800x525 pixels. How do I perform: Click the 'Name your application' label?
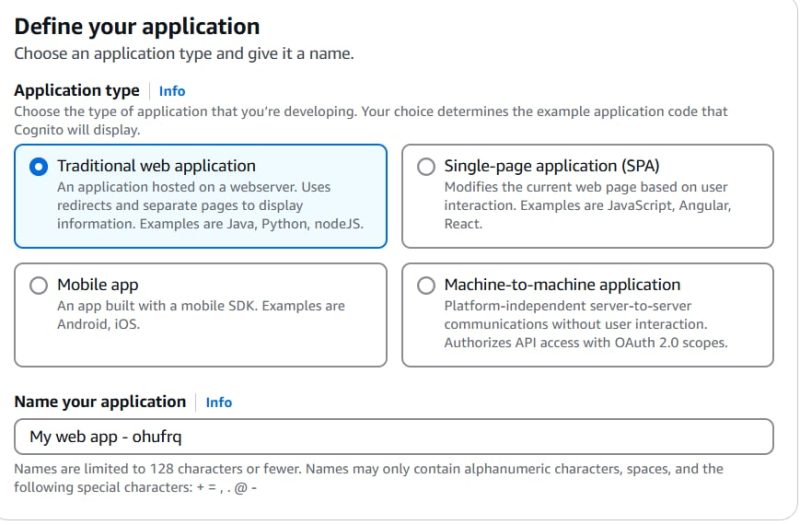(100, 402)
